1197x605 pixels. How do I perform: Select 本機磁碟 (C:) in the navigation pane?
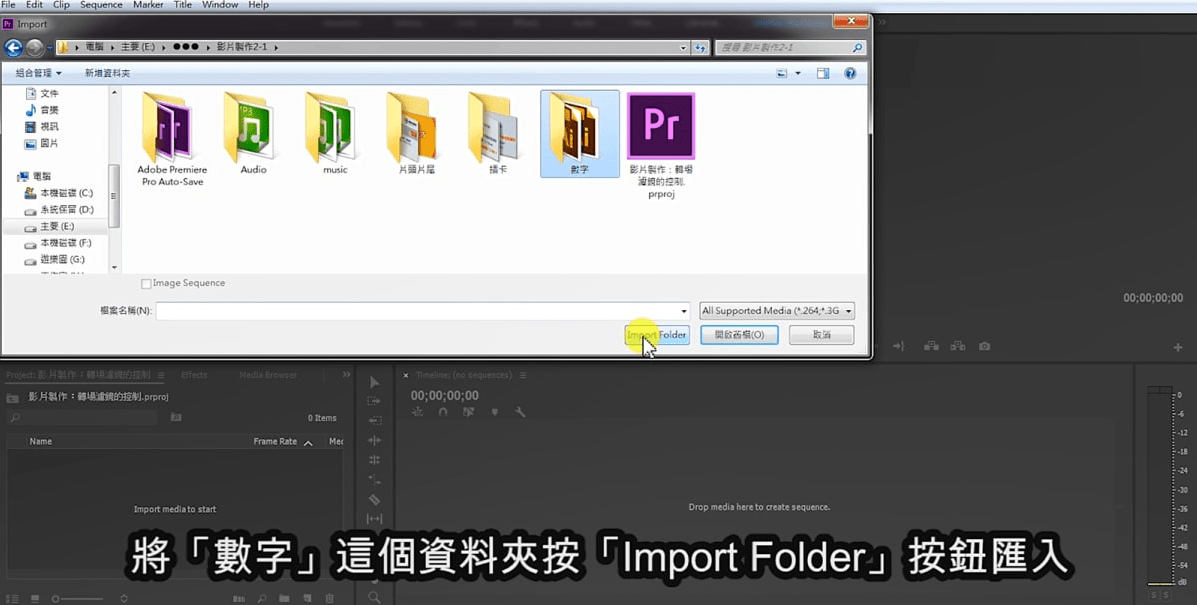pos(57,193)
